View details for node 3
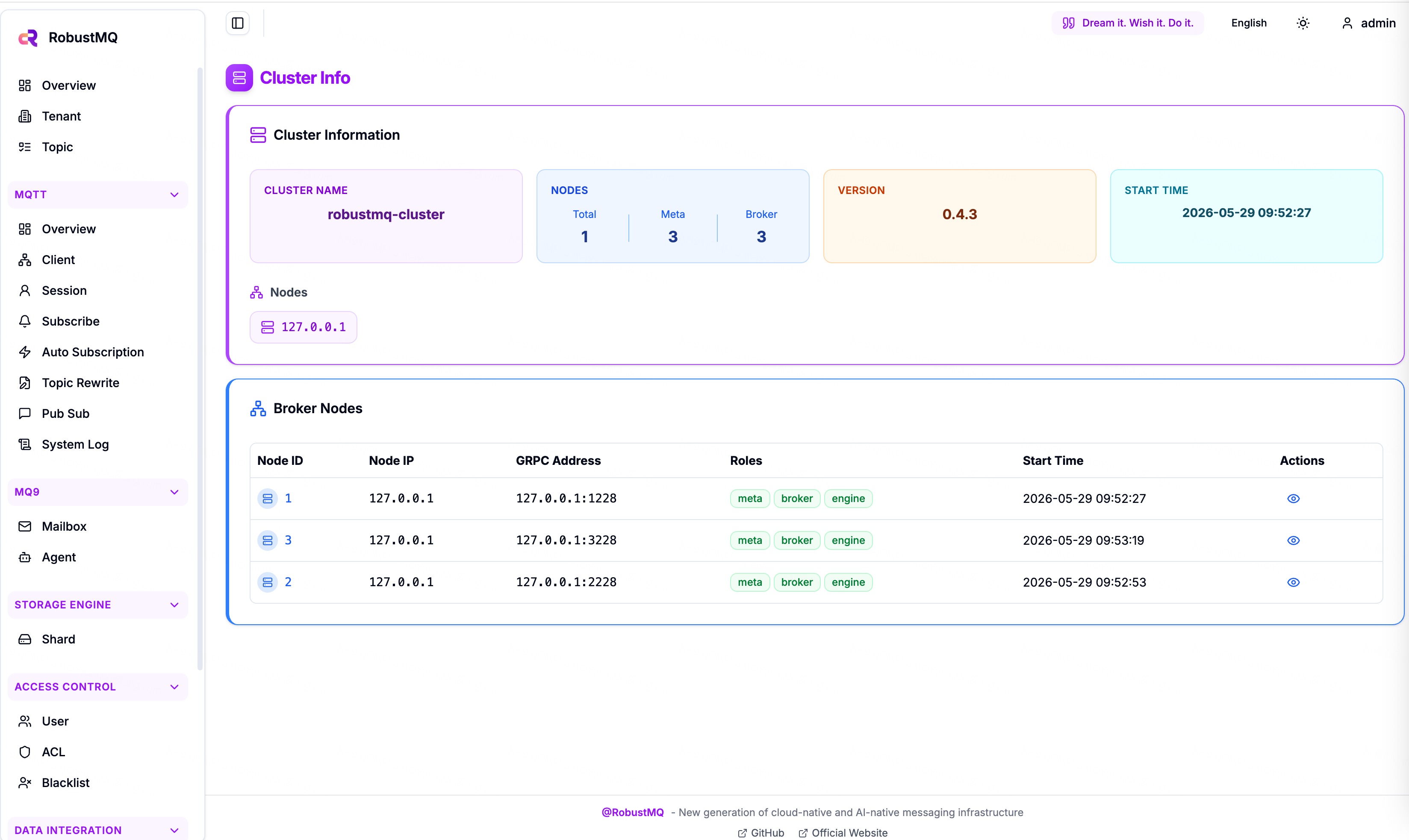Screen dimensions: 1409x840 pyautogui.click(x=1294, y=540)
